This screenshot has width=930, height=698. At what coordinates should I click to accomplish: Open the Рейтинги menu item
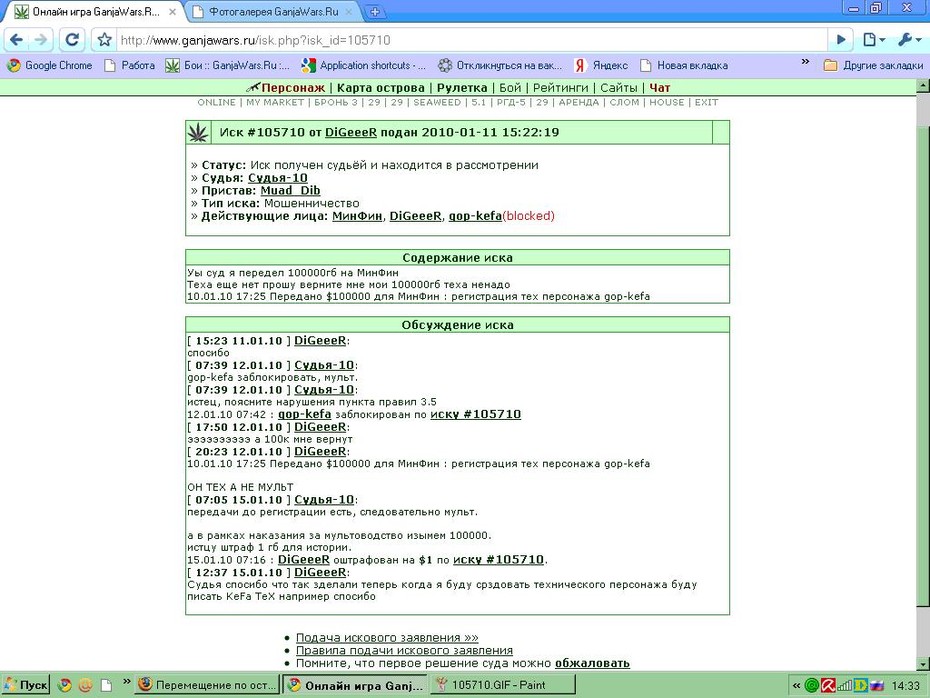pos(560,88)
